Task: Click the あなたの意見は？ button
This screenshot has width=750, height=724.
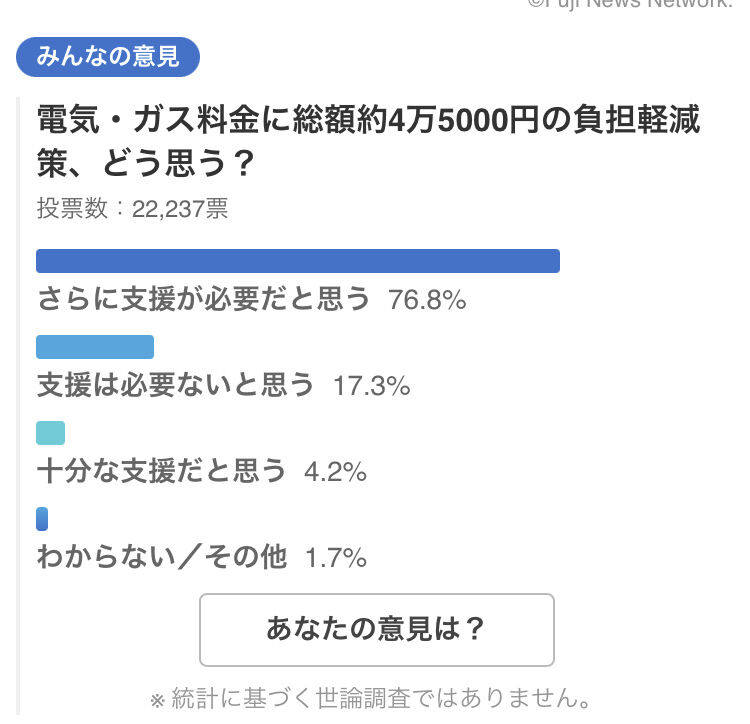Action: point(376,629)
